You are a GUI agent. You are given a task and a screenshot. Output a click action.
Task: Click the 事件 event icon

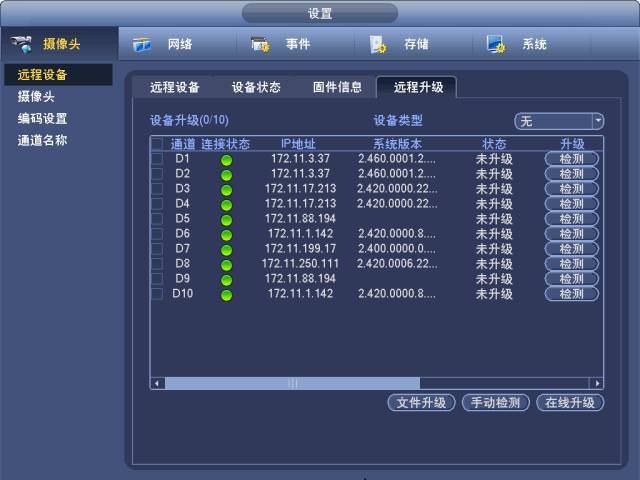pyautogui.click(x=260, y=45)
